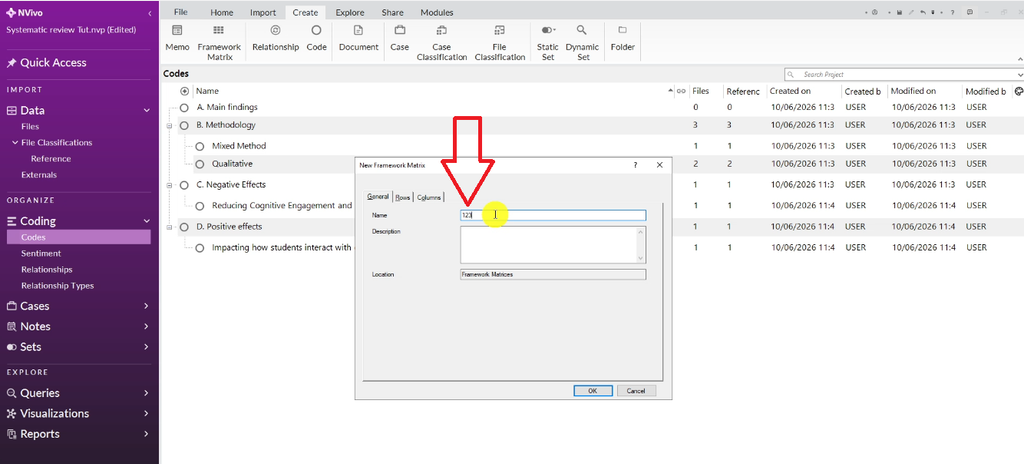Switch to the Rows tab in the dialog

tap(403, 197)
